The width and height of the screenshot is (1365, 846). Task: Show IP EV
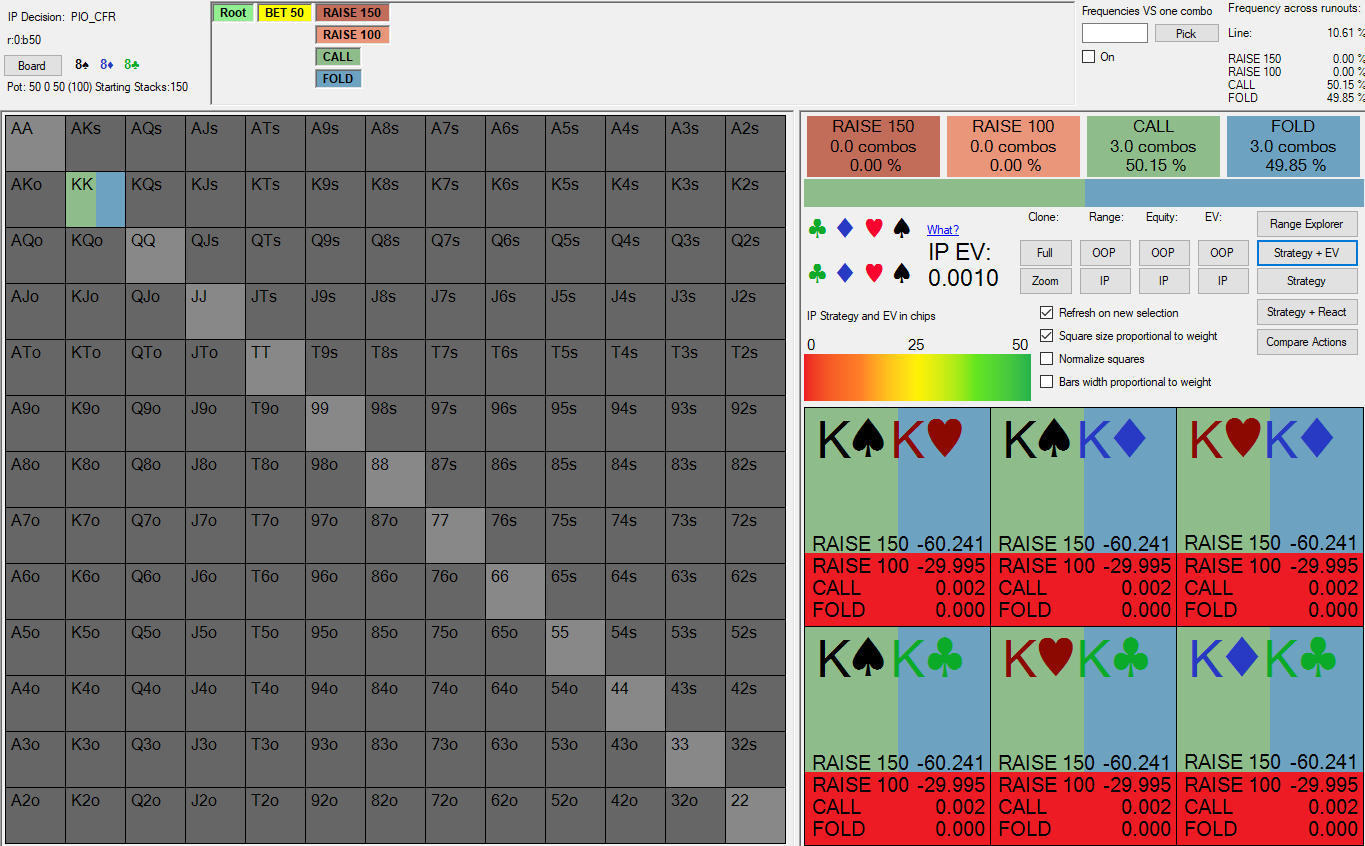(x=1222, y=281)
